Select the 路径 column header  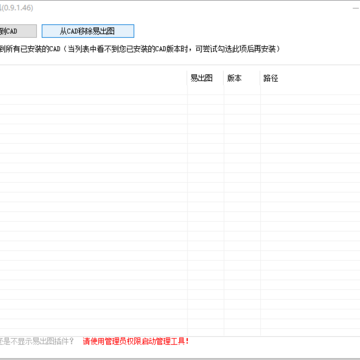(x=310, y=79)
